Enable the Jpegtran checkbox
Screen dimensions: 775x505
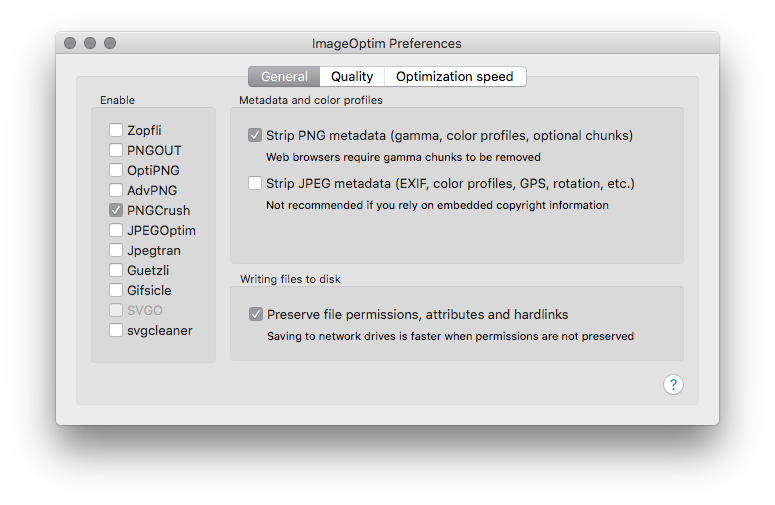(116, 250)
